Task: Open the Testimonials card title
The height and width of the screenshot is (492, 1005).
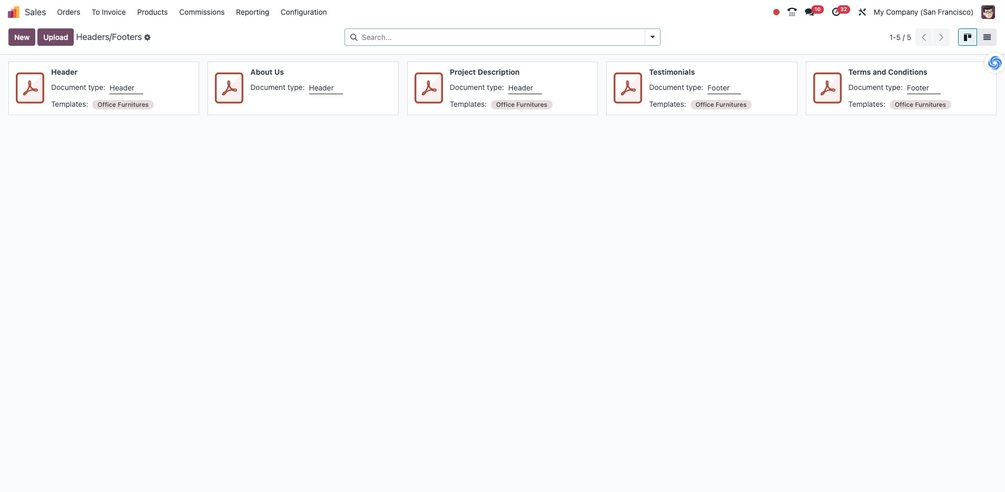Action: click(x=672, y=72)
